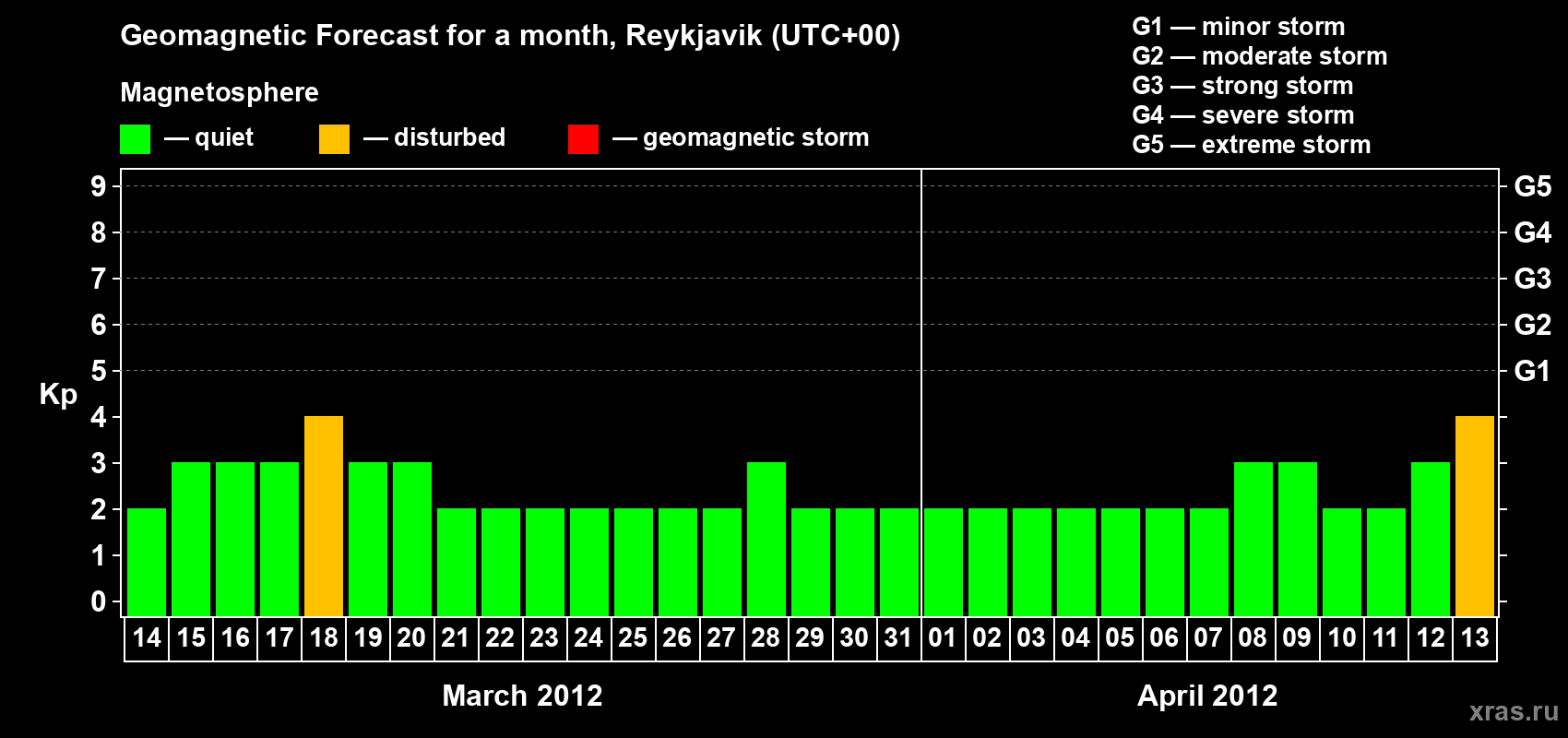The width and height of the screenshot is (1568, 738).
Task: Click date label 01 on the axis
Action: 944,637
